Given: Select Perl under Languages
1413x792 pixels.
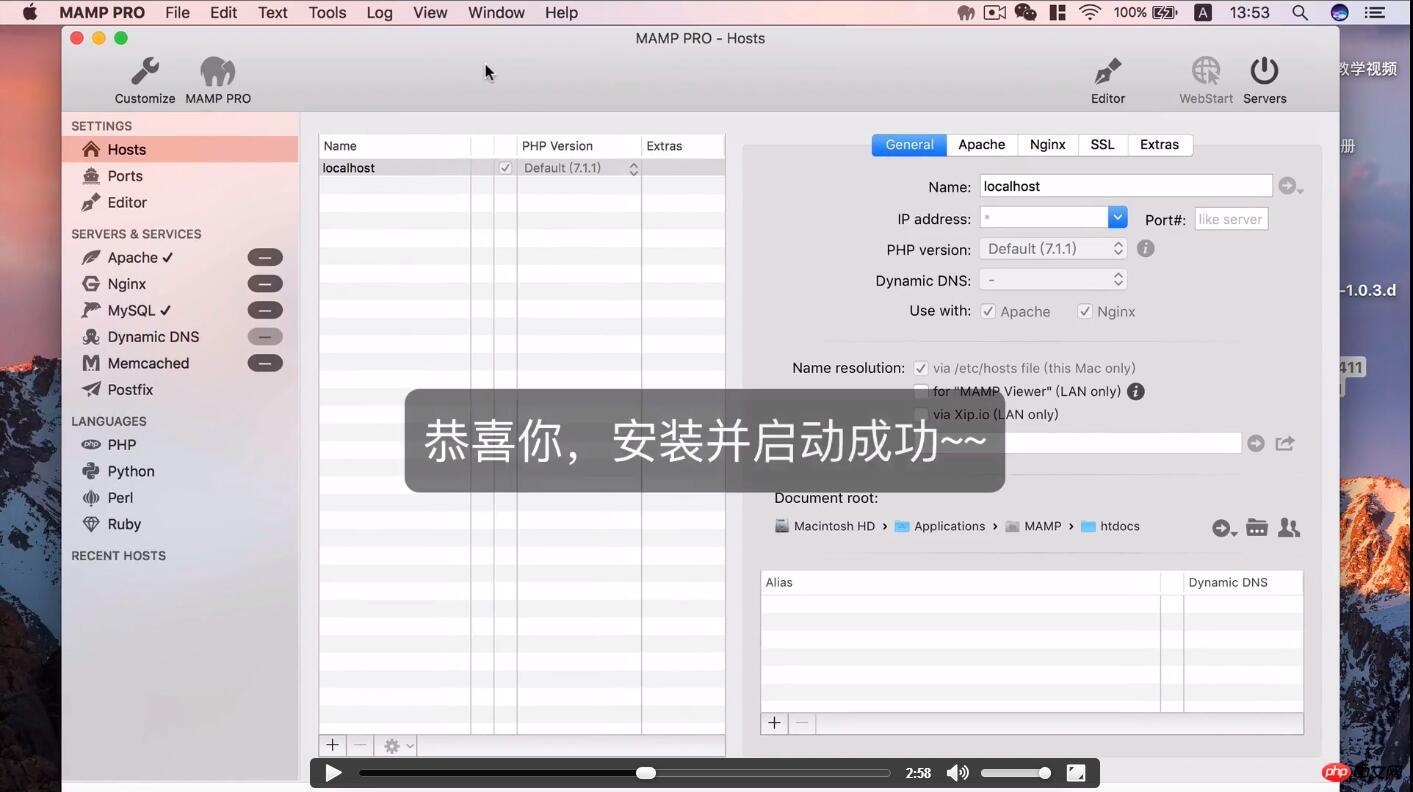Looking at the screenshot, I should (120, 498).
